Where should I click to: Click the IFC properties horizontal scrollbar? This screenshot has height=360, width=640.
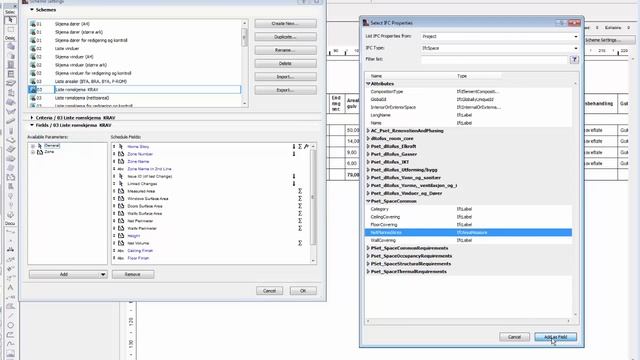[x=469, y=321]
